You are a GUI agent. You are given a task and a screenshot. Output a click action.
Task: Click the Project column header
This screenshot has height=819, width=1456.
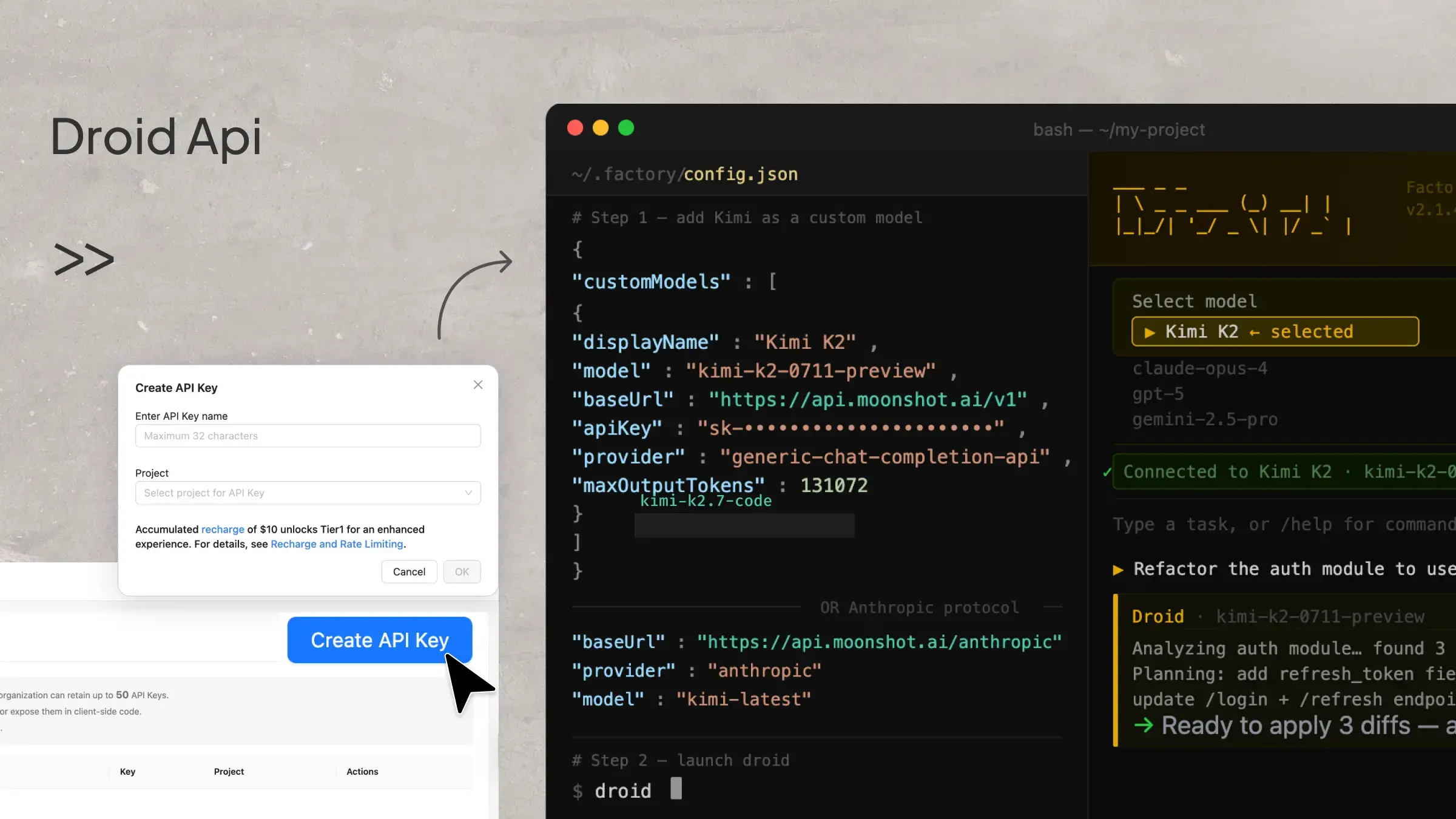pyautogui.click(x=229, y=771)
